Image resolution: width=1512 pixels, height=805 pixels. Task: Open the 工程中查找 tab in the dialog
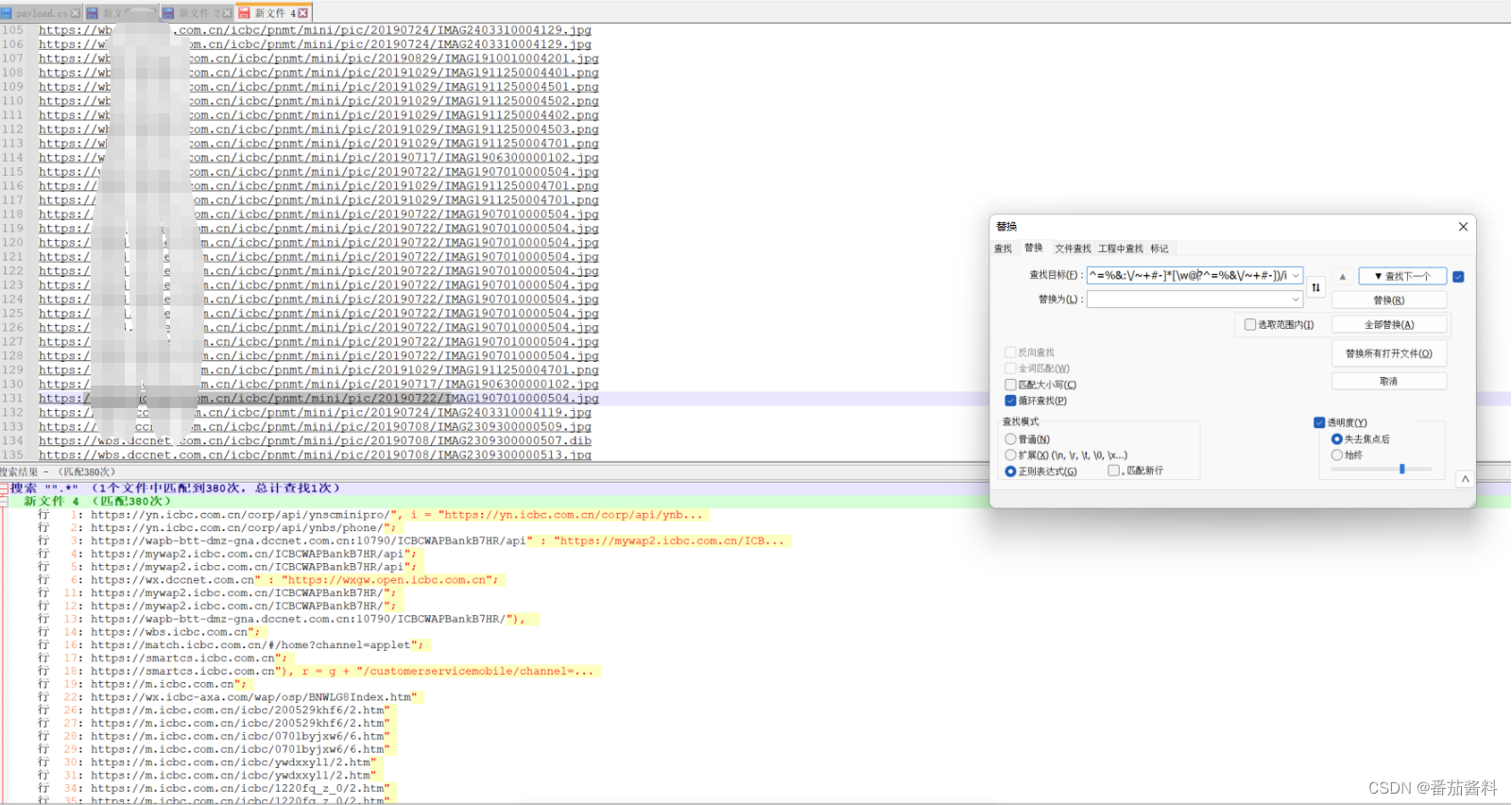click(x=1121, y=248)
